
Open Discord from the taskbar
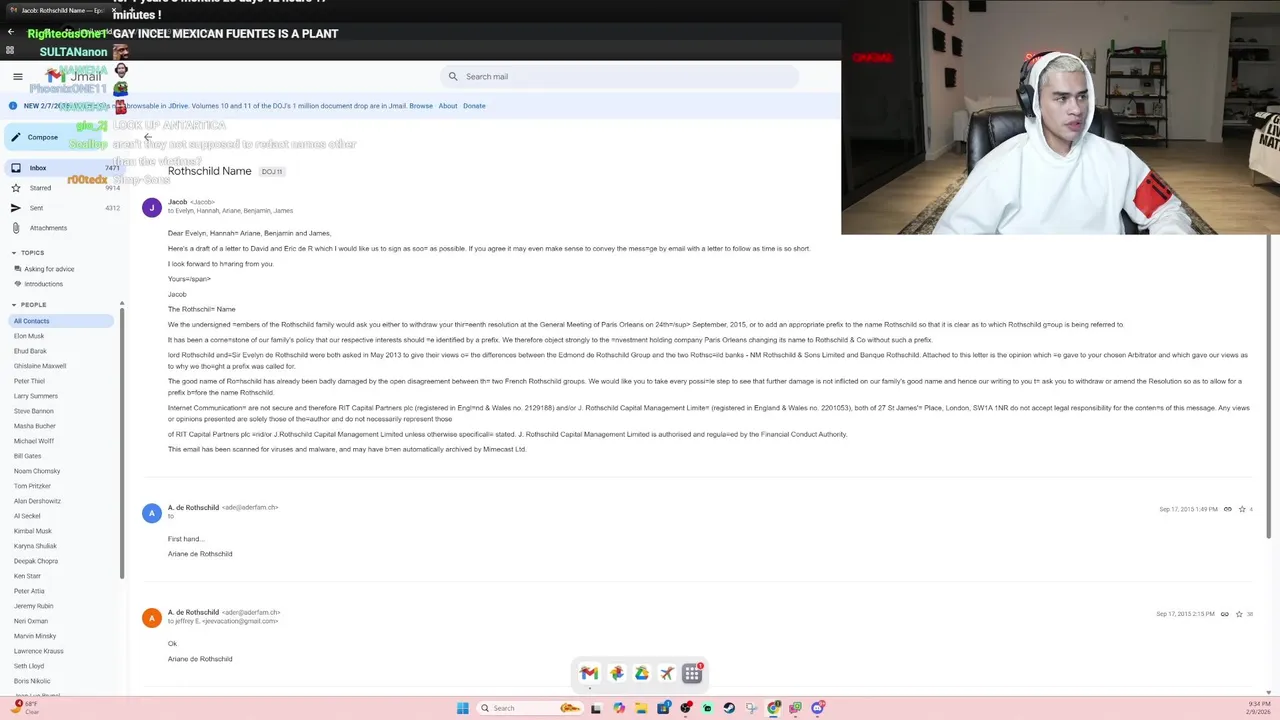818,708
